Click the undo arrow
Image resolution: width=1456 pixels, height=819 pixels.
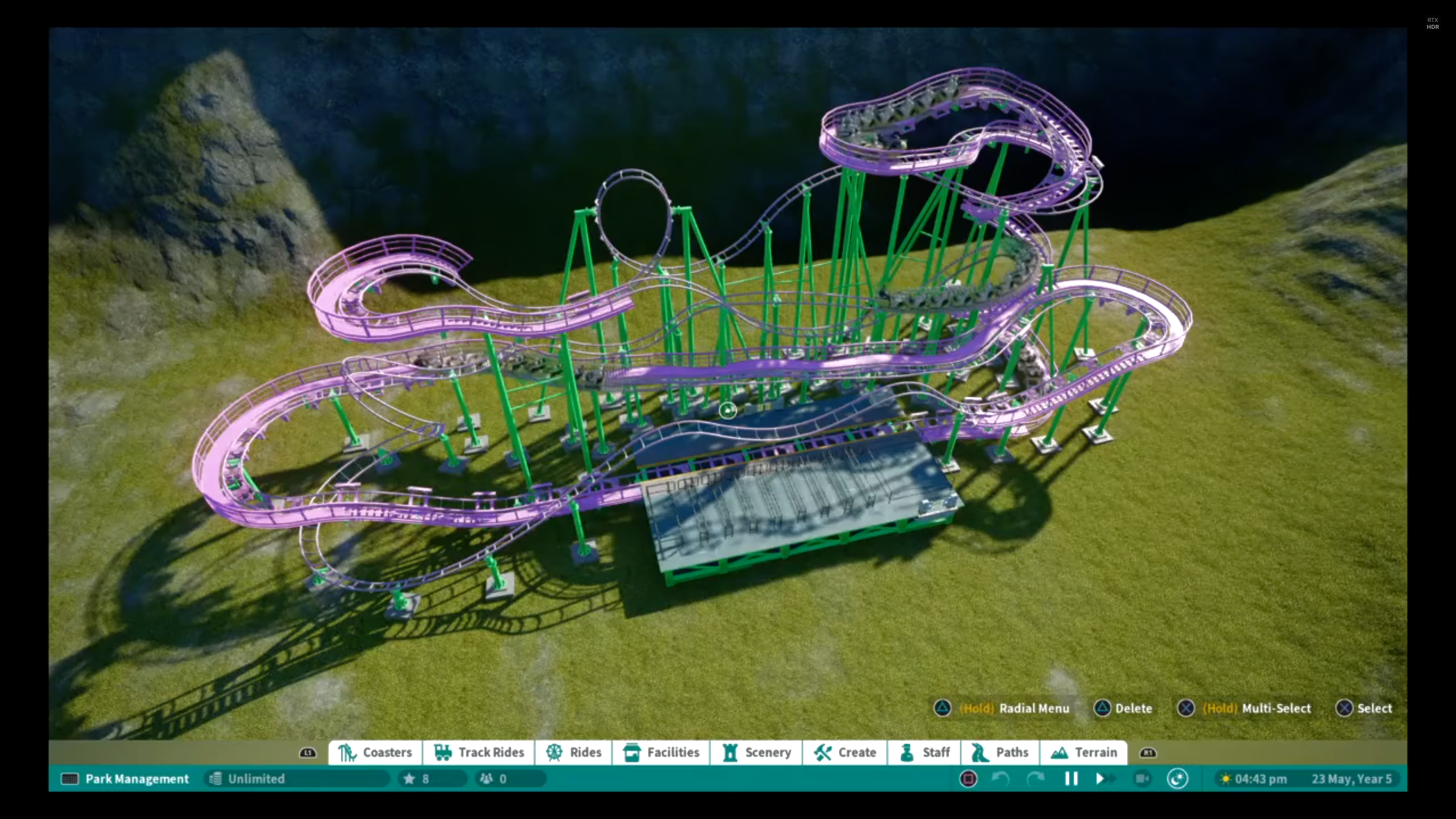(x=1001, y=779)
